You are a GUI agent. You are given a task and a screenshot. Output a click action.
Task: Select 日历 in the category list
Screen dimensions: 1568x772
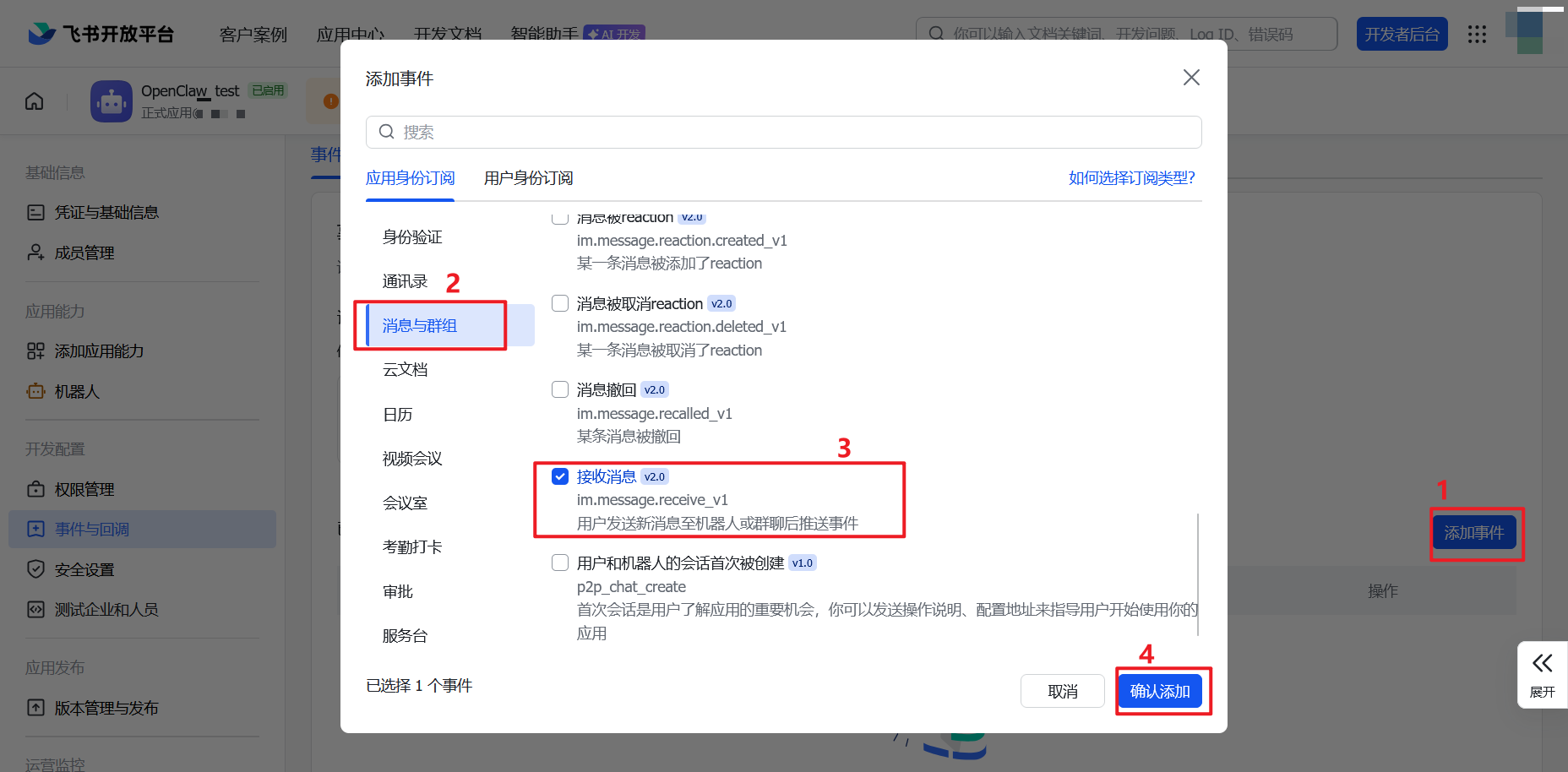tap(398, 414)
